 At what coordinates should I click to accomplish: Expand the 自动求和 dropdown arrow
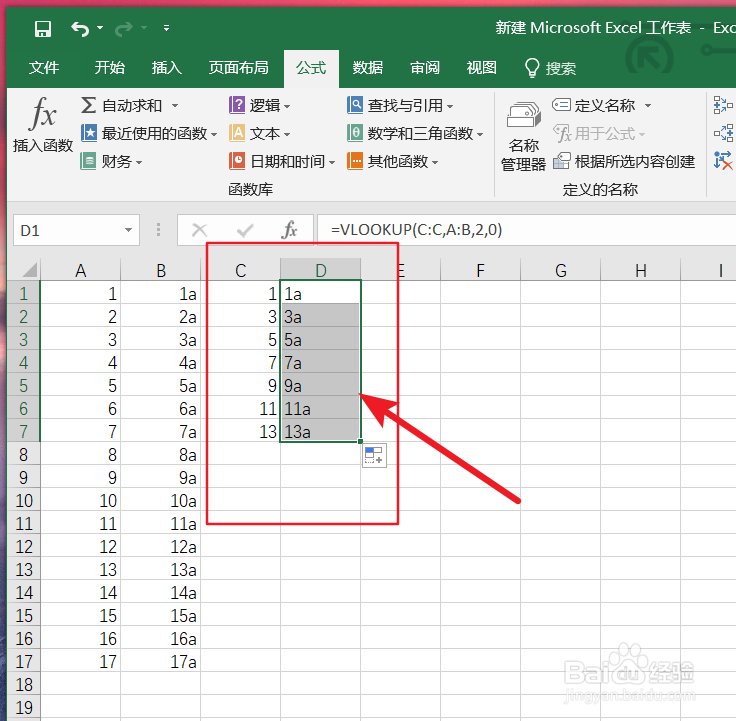(175, 106)
